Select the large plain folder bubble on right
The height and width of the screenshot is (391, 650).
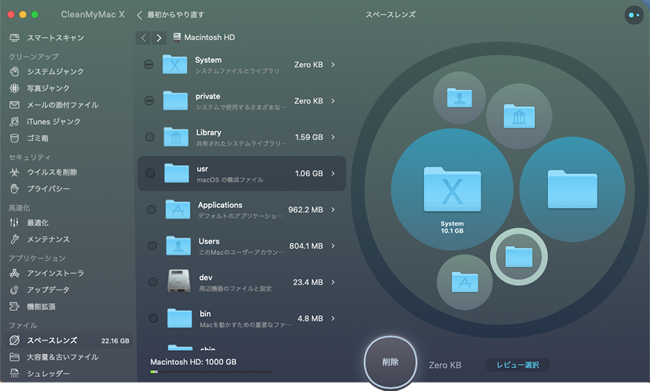[x=572, y=189]
